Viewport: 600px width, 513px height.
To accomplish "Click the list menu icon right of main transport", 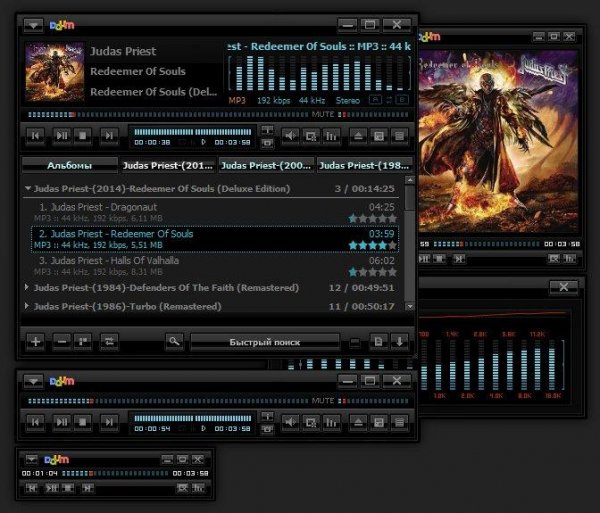I will pos(399,136).
